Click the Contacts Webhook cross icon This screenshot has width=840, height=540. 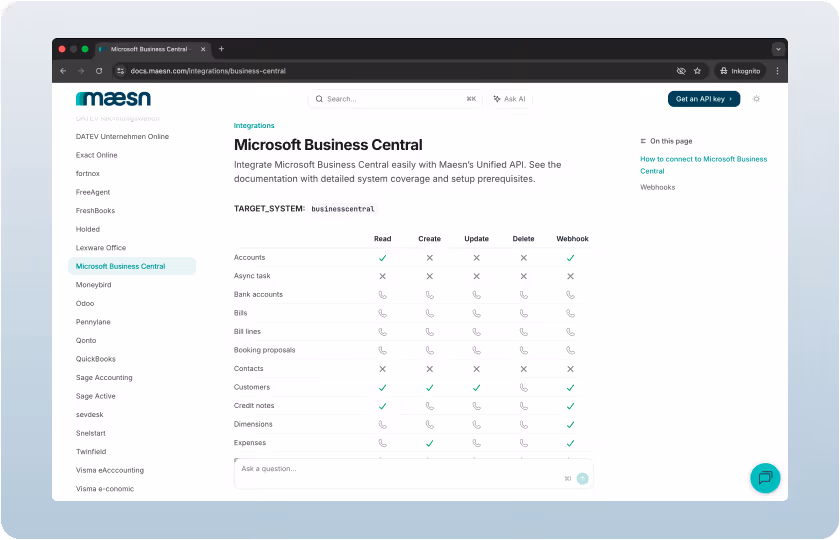pos(571,369)
